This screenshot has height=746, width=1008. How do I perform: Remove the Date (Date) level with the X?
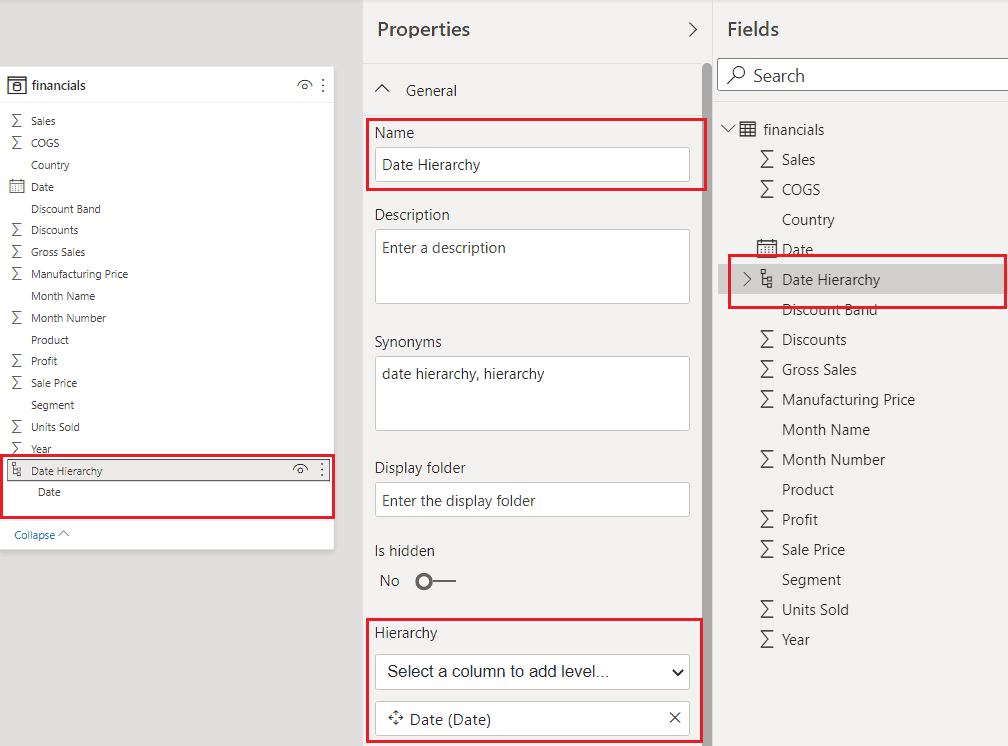(x=675, y=718)
